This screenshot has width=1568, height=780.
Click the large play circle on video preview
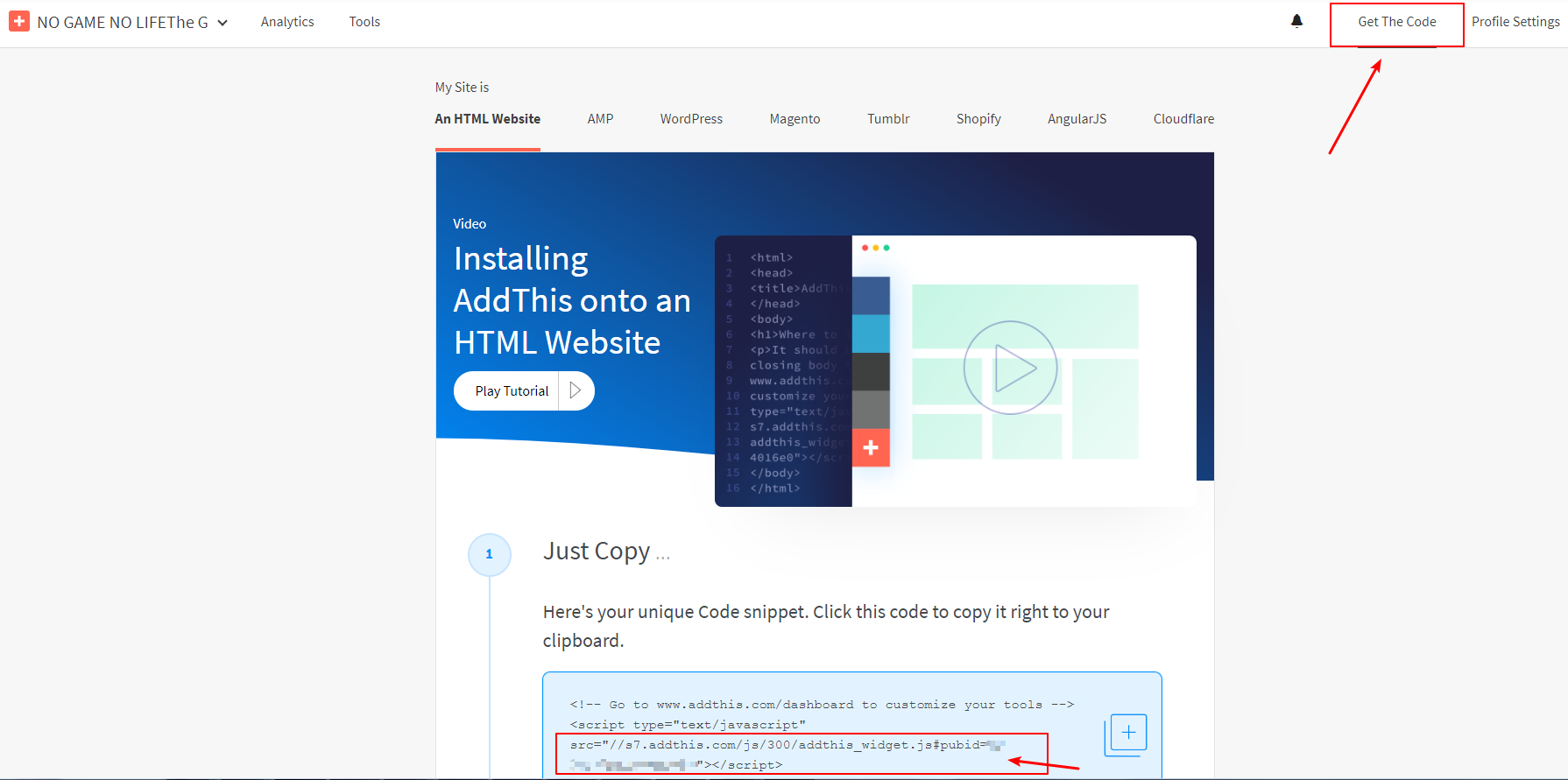click(x=1010, y=368)
